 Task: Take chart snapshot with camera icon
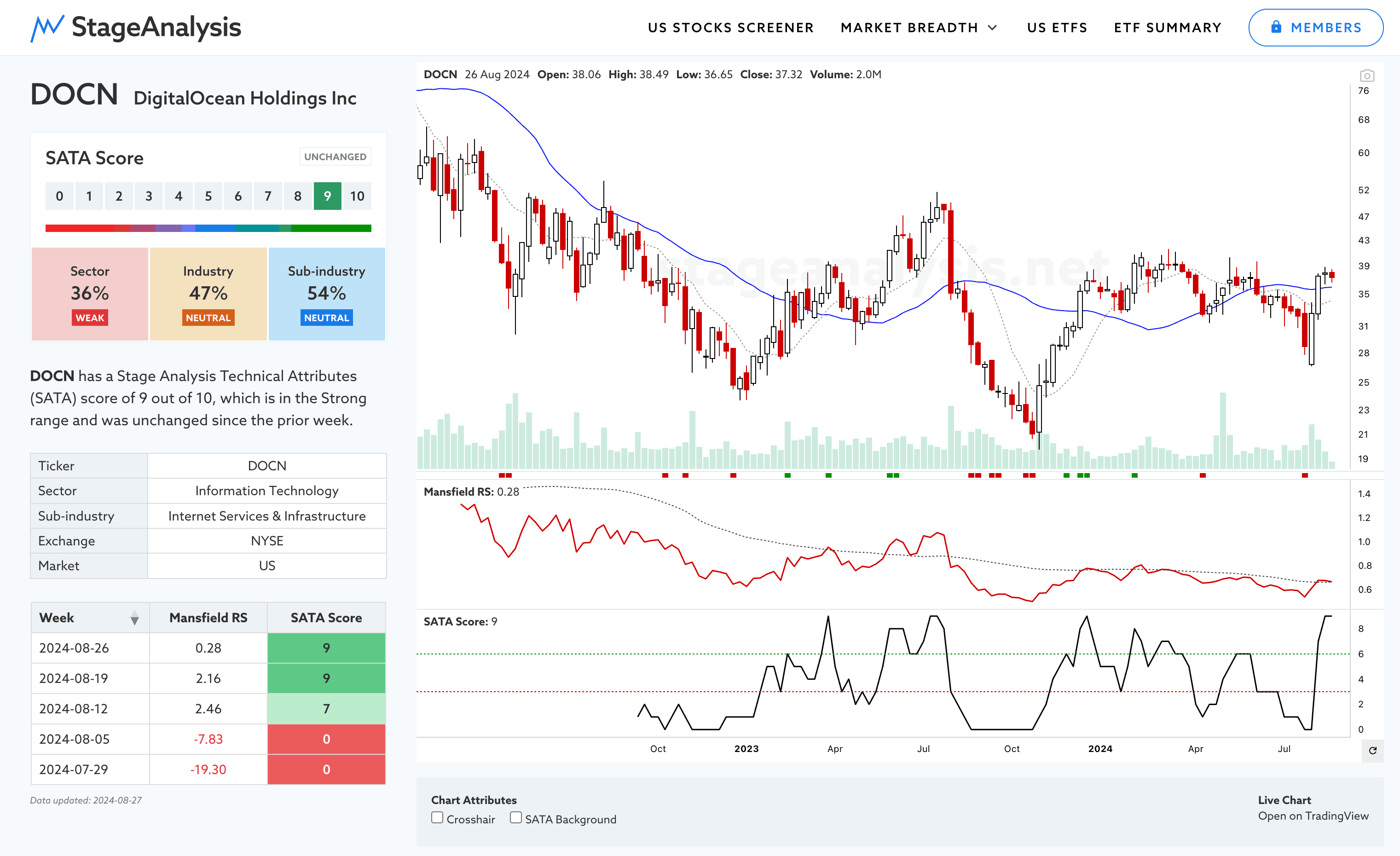point(1366,75)
